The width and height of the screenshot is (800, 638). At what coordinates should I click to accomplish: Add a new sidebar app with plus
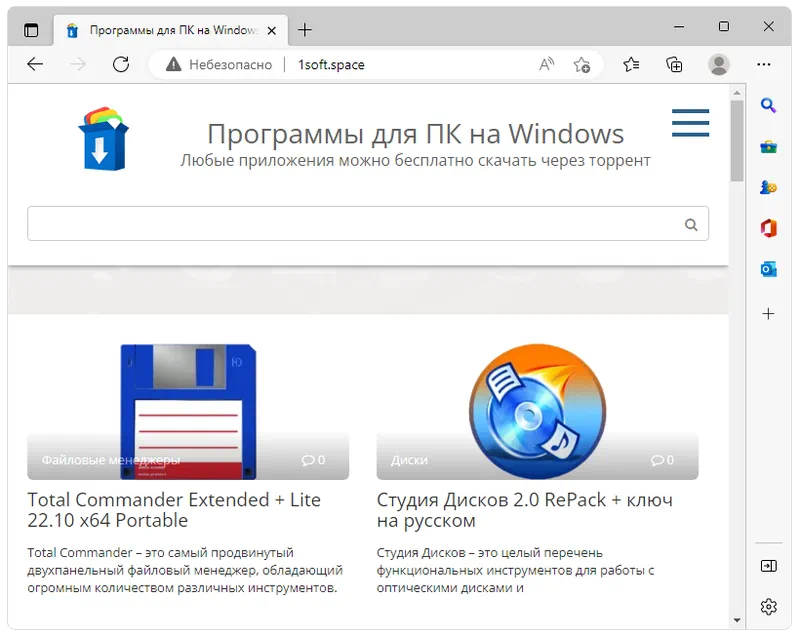click(768, 313)
